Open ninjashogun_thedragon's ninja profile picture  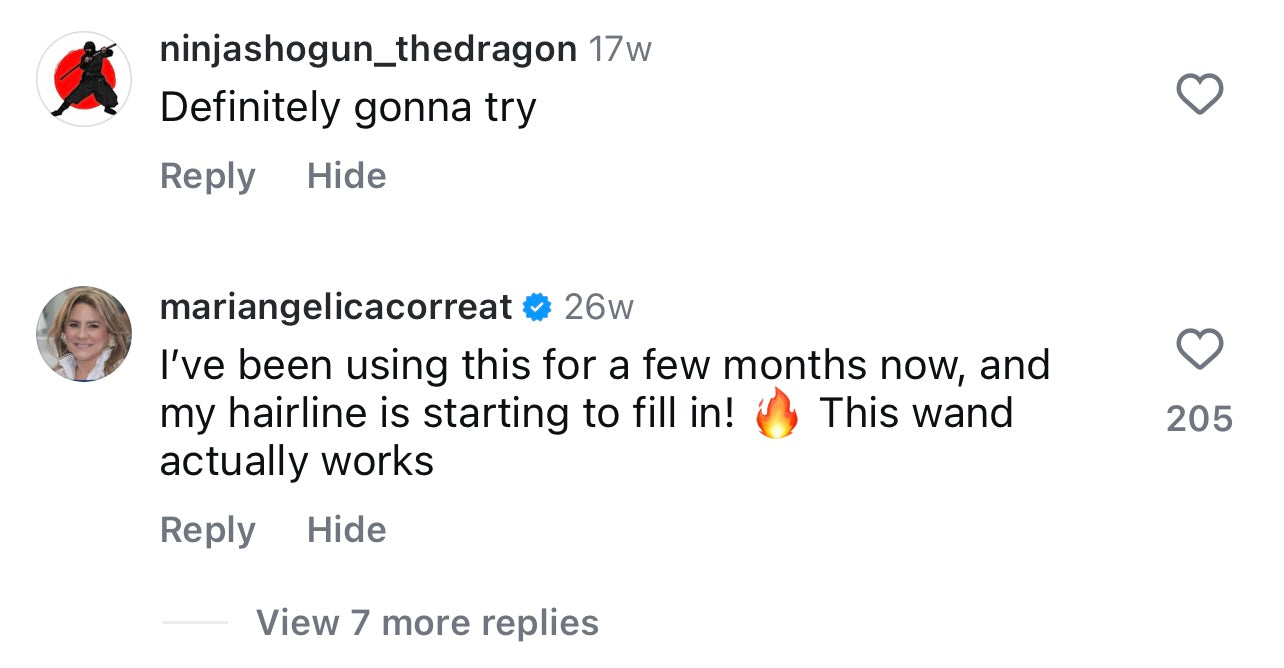click(x=84, y=79)
